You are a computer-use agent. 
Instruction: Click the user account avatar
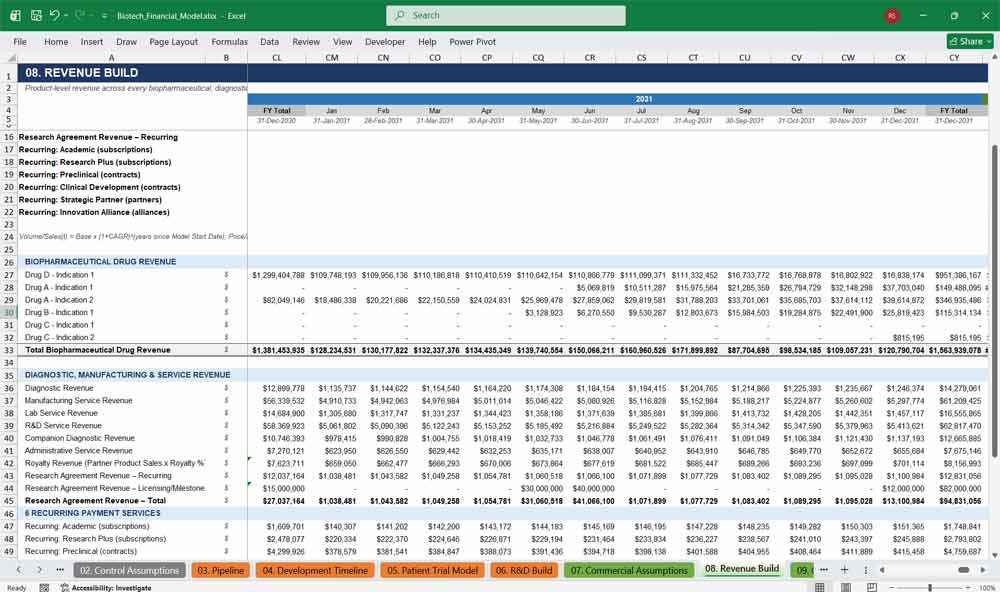(x=892, y=15)
